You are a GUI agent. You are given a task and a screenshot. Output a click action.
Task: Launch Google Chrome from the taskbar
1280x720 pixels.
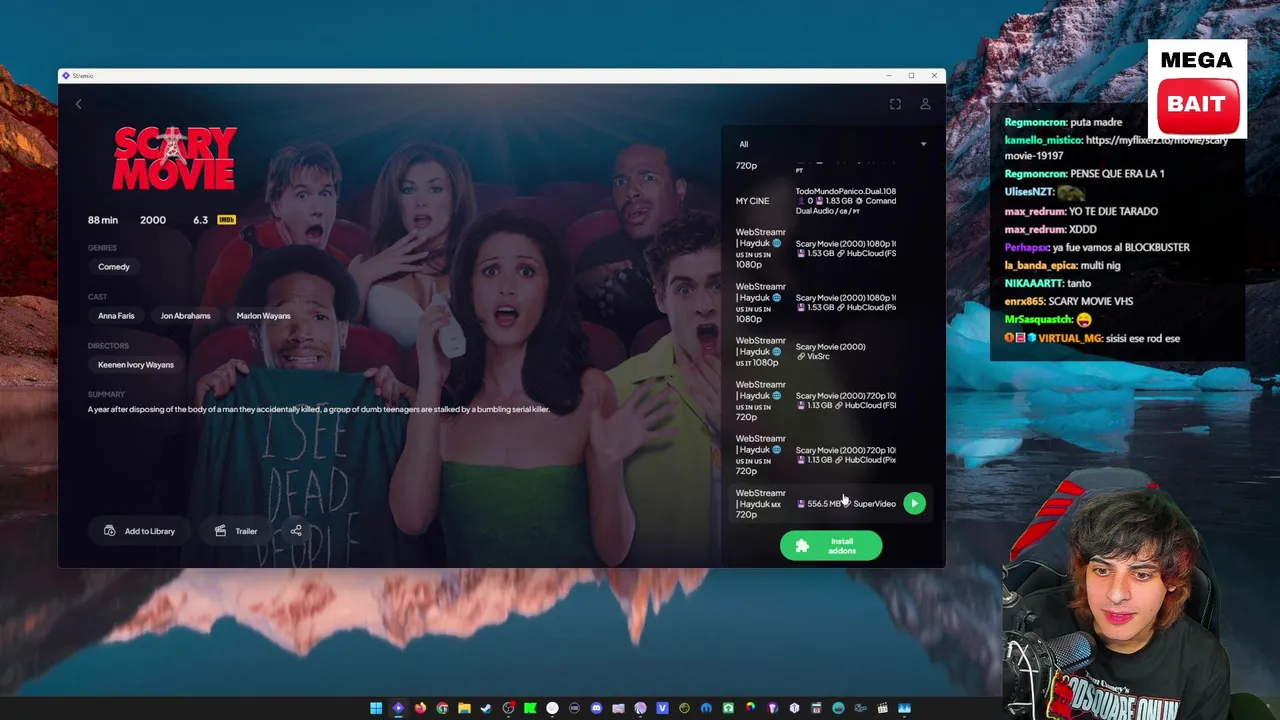[442, 708]
